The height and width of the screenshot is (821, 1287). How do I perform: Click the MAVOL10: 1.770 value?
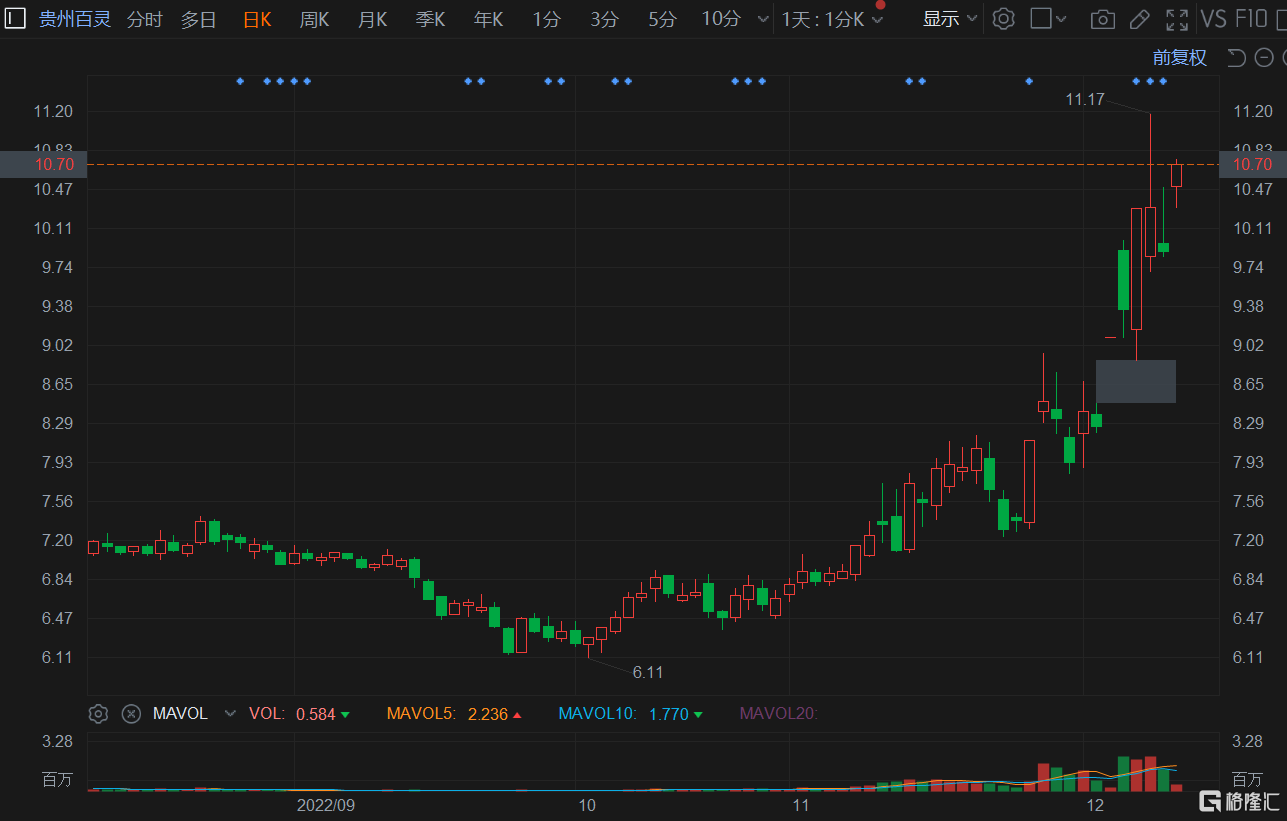pos(669,714)
